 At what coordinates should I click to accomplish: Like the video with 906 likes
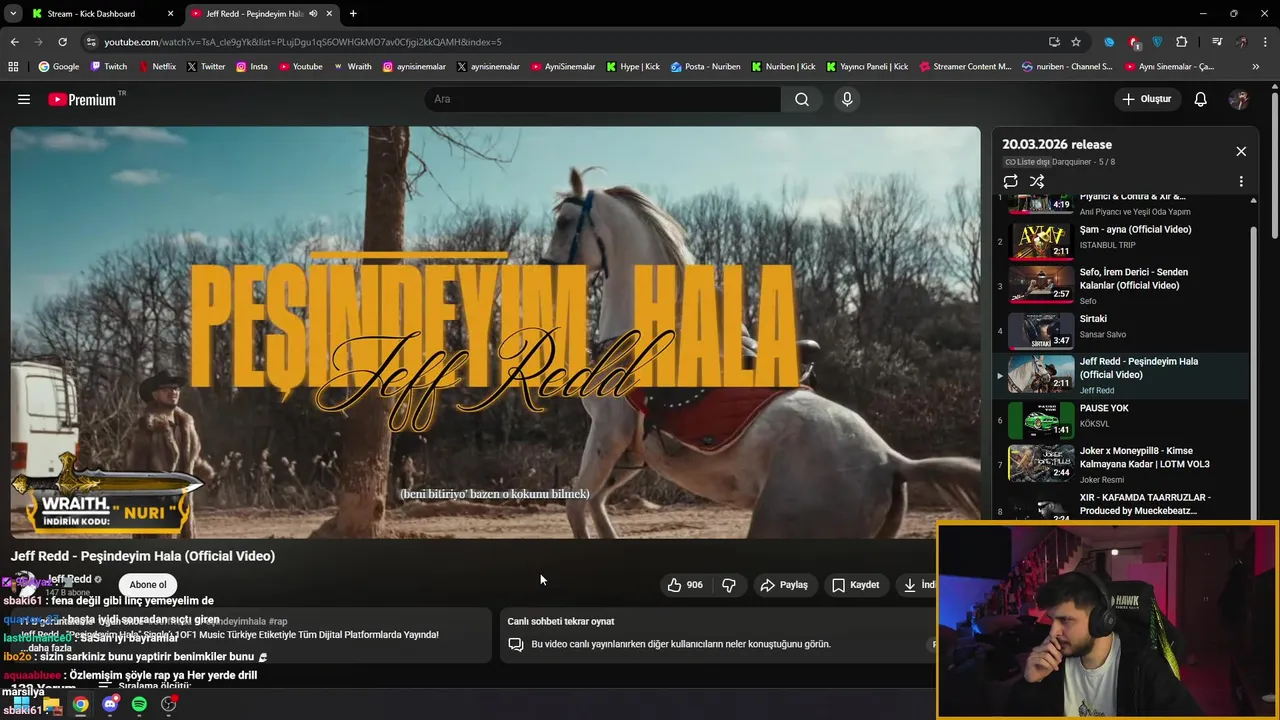point(686,585)
